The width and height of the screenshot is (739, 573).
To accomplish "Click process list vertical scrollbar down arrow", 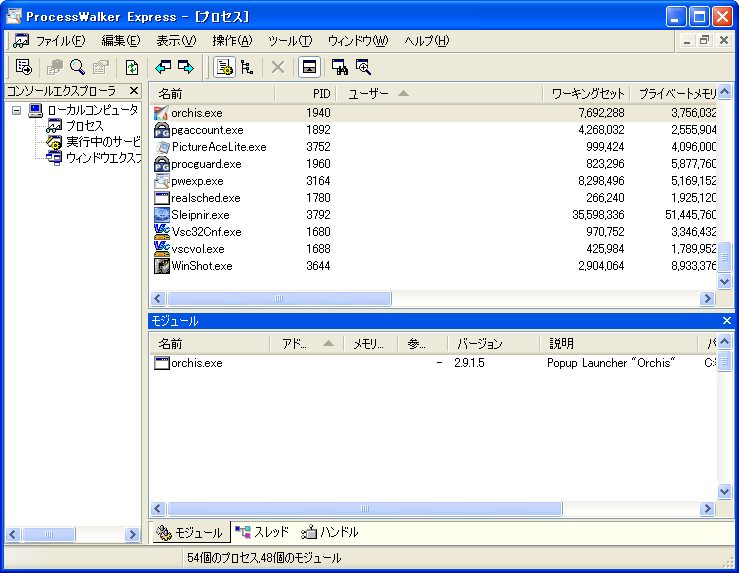I will coord(724,282).
